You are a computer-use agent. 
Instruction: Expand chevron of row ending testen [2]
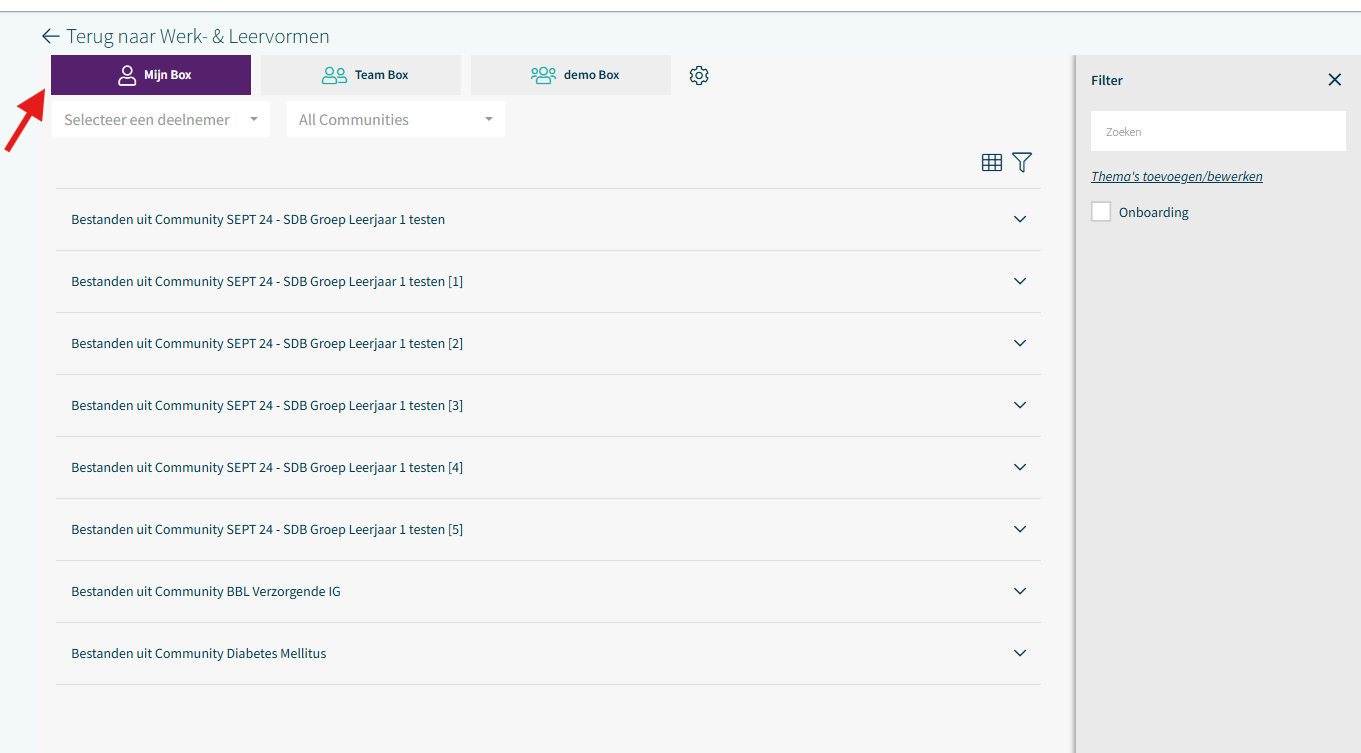(1020, 343)
